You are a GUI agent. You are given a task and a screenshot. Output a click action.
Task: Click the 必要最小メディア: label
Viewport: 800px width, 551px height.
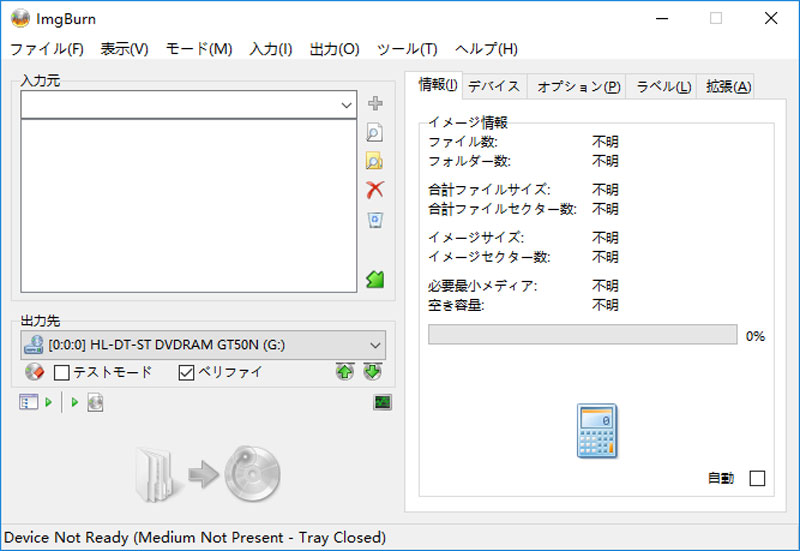[x=483, y=286]
